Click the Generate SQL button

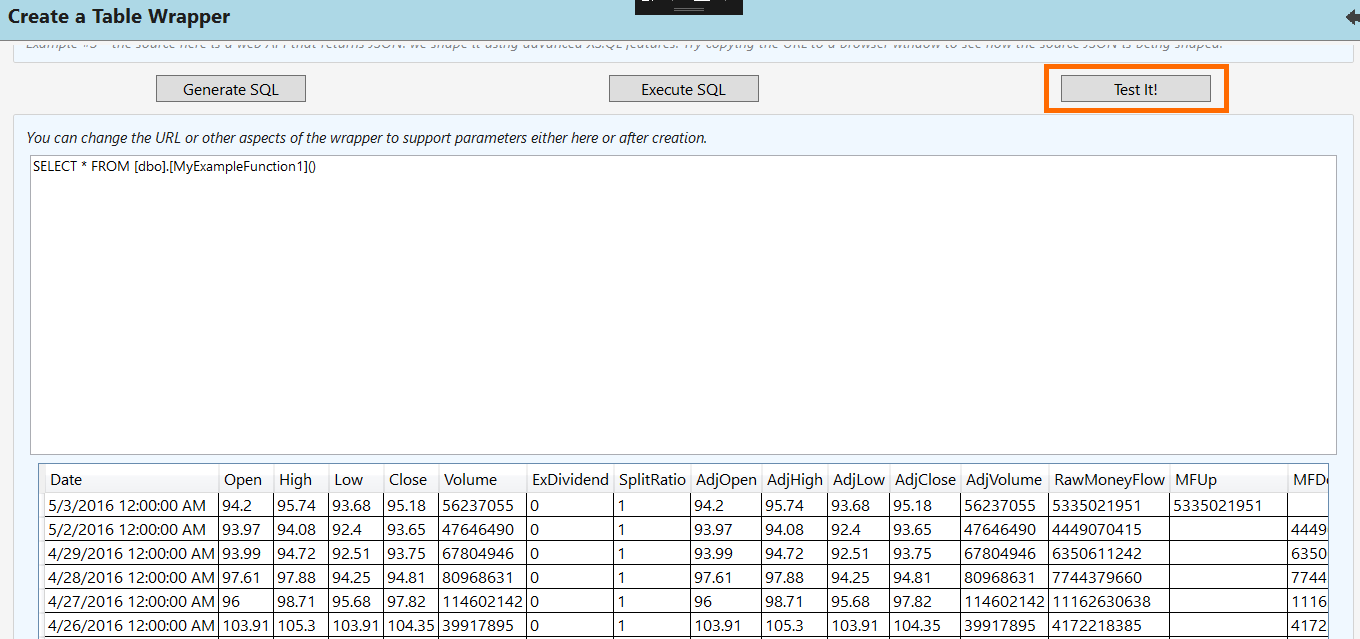click(231, 89)
